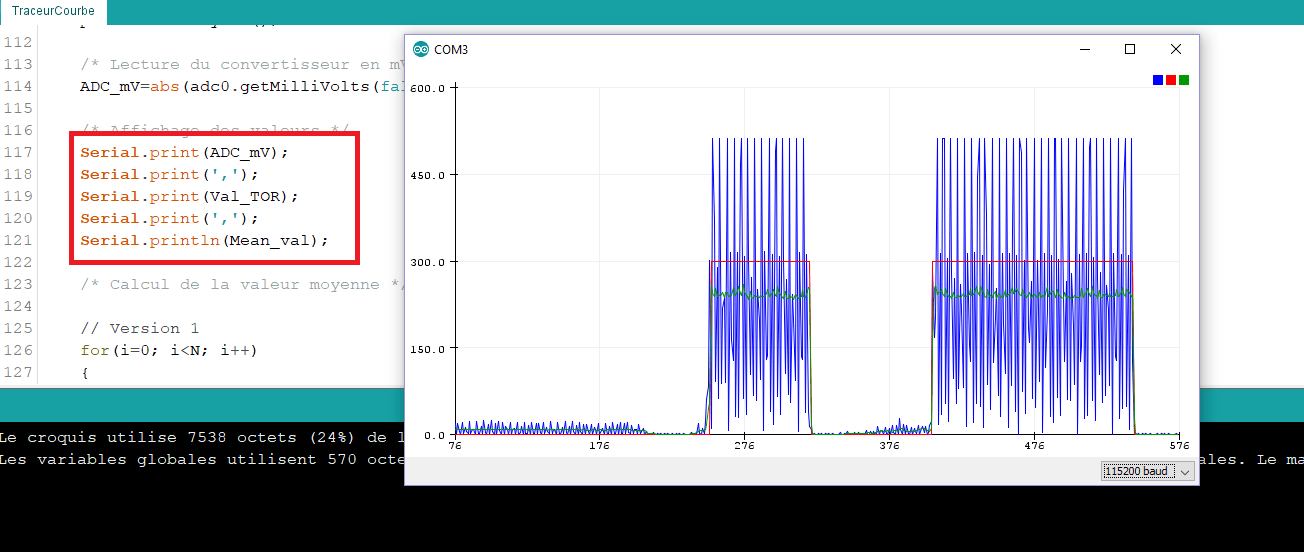Click the red legend swatch in plotter
The width and height of the screenshot is (1304, 552).
click(x=1171, y=80)
